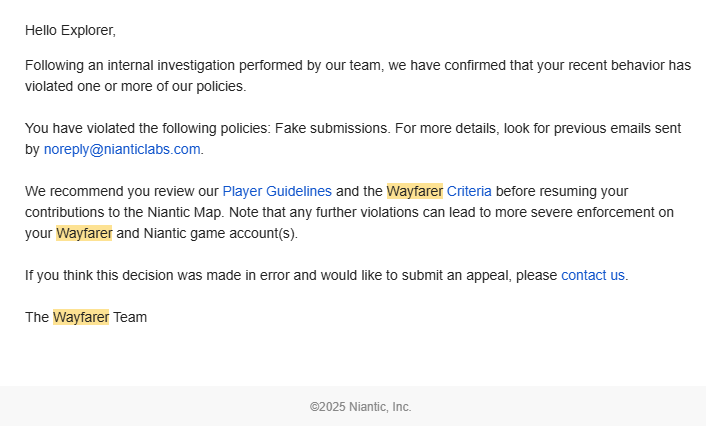Click the contact us link
Viewport: 706px width, 426px height.
pyautogui.click(x=593, y=275)
